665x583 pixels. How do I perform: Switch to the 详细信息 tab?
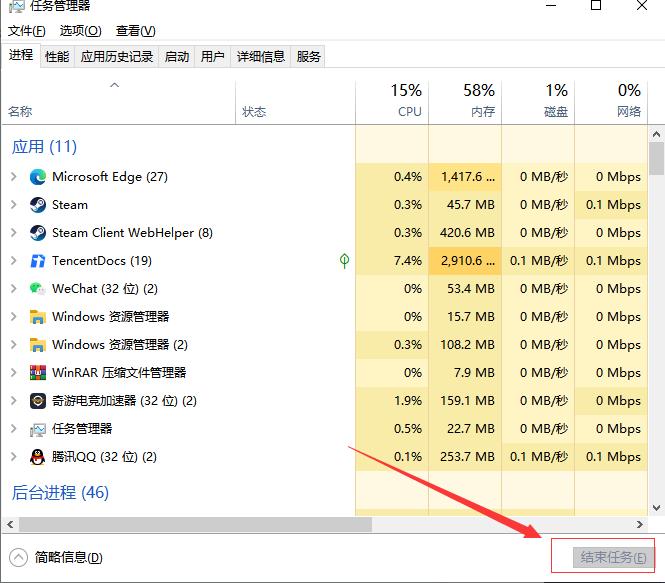(x=260, y=56)
